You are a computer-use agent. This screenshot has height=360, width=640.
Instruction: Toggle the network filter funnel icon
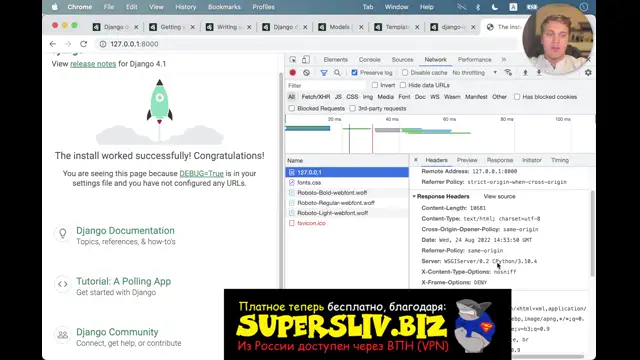(x=324, y=73)
